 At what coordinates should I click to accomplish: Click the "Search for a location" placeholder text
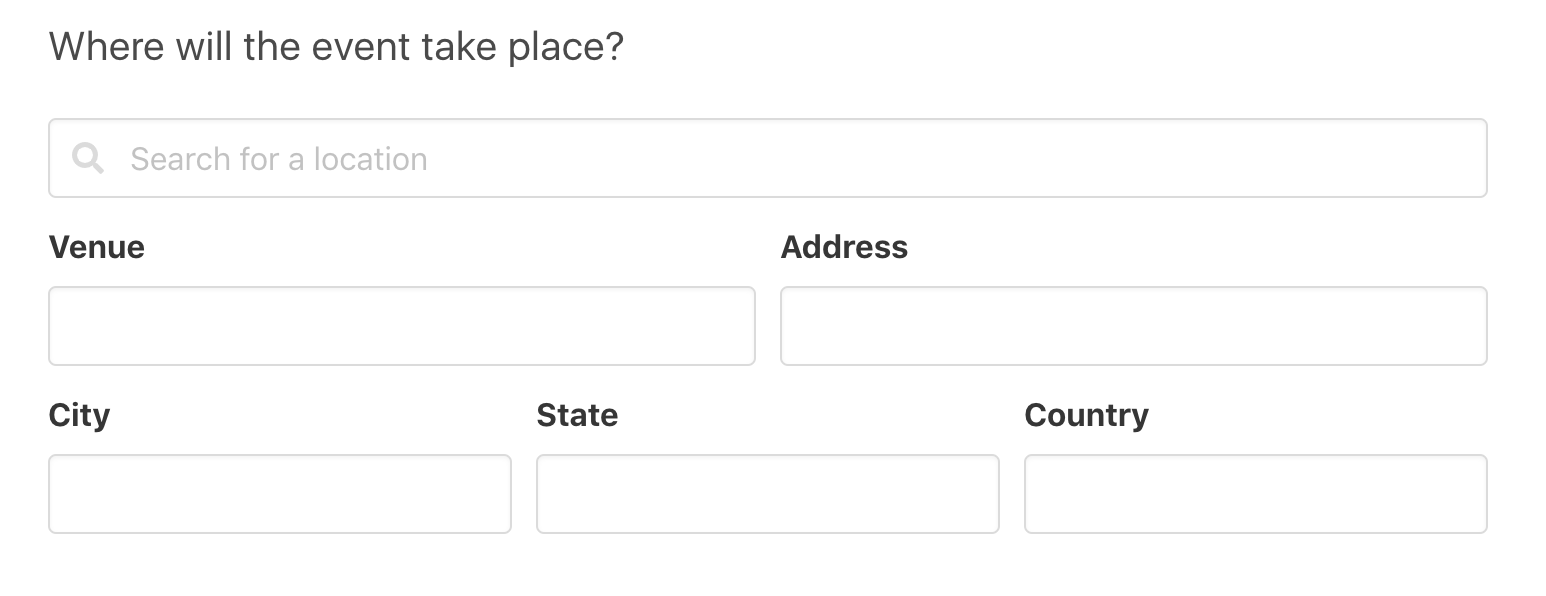279,159
